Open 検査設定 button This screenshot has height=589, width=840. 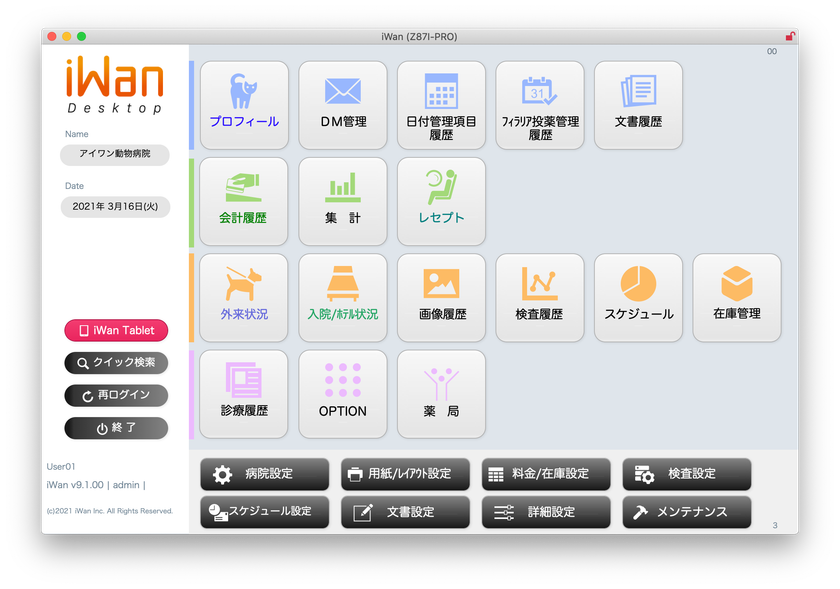[x=687, y=474]
